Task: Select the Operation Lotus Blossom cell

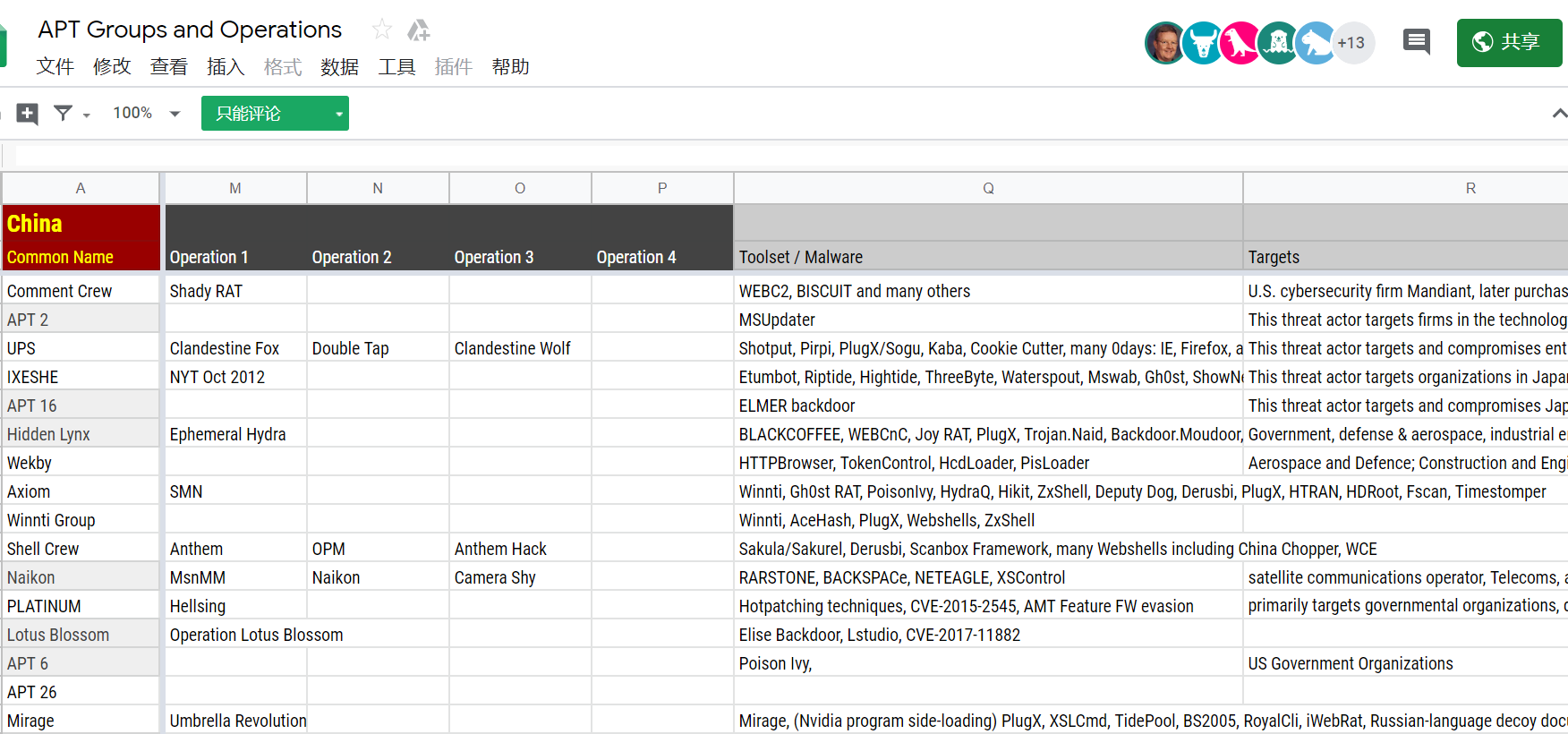Action: [256, 635]
